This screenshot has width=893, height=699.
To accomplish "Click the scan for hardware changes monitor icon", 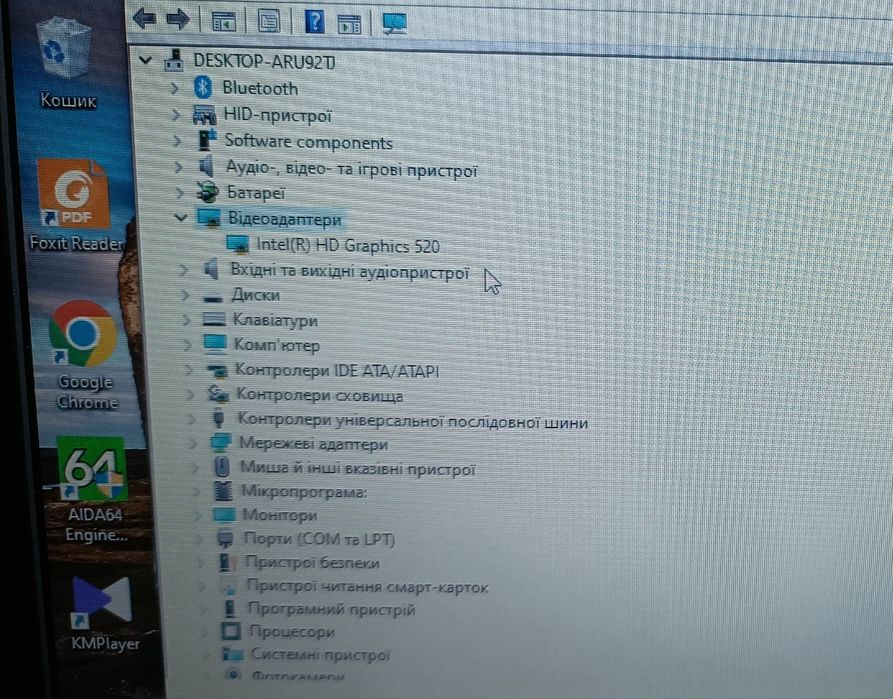I will click(x=395, y=23).
